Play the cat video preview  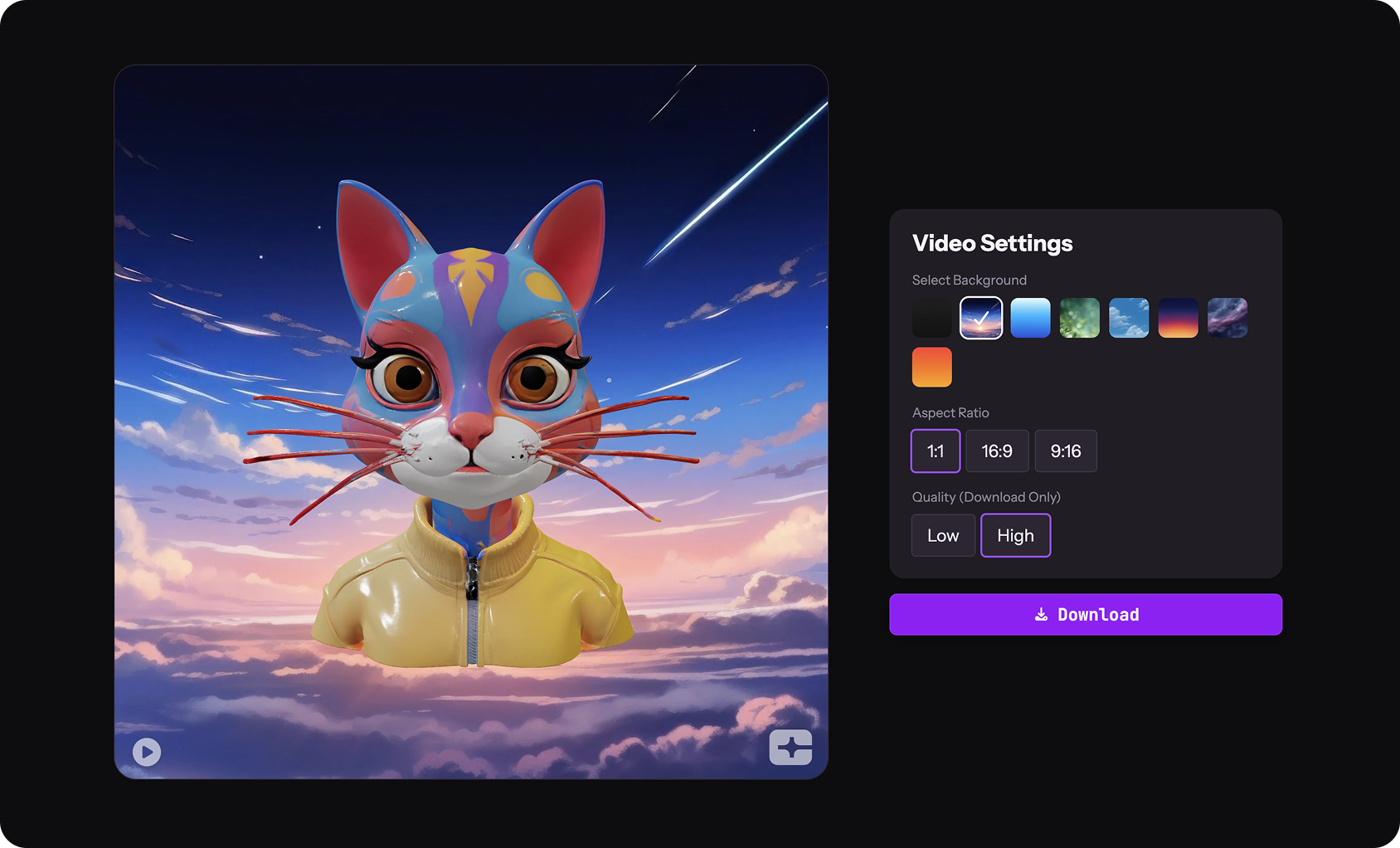pyautogui.click(x=146, y=751)
